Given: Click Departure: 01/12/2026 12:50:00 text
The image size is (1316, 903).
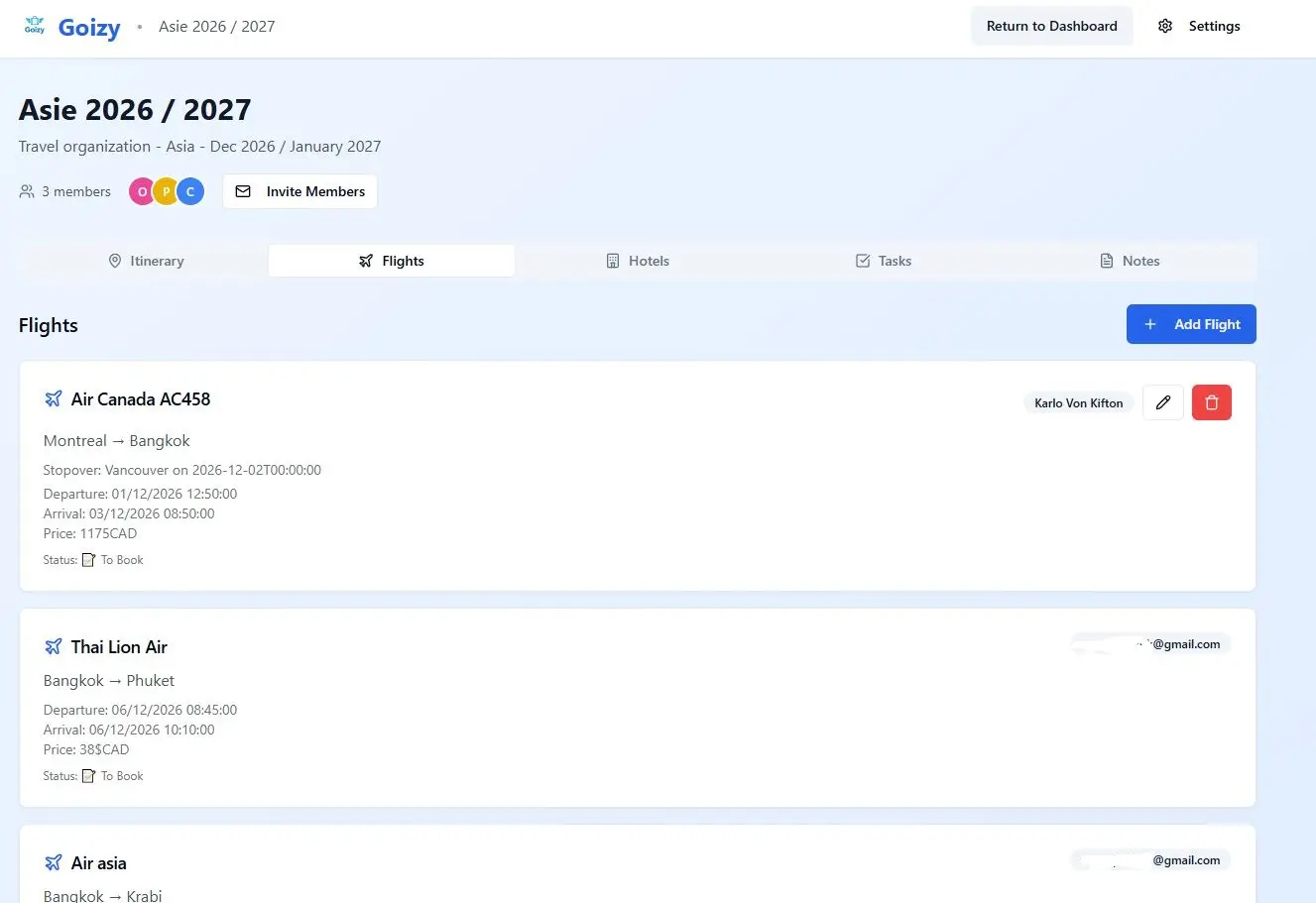Looking at the screenshot, I should (x=140, y=494).
